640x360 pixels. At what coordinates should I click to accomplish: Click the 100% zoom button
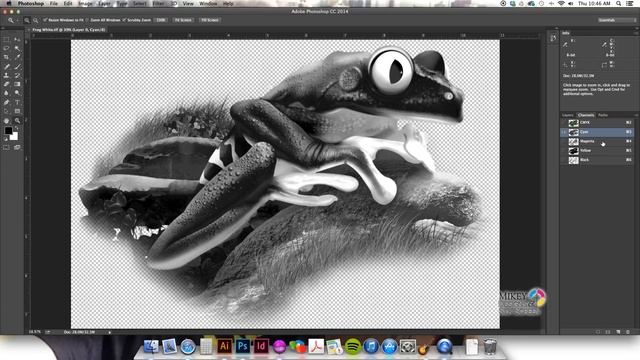coord(161,20)
